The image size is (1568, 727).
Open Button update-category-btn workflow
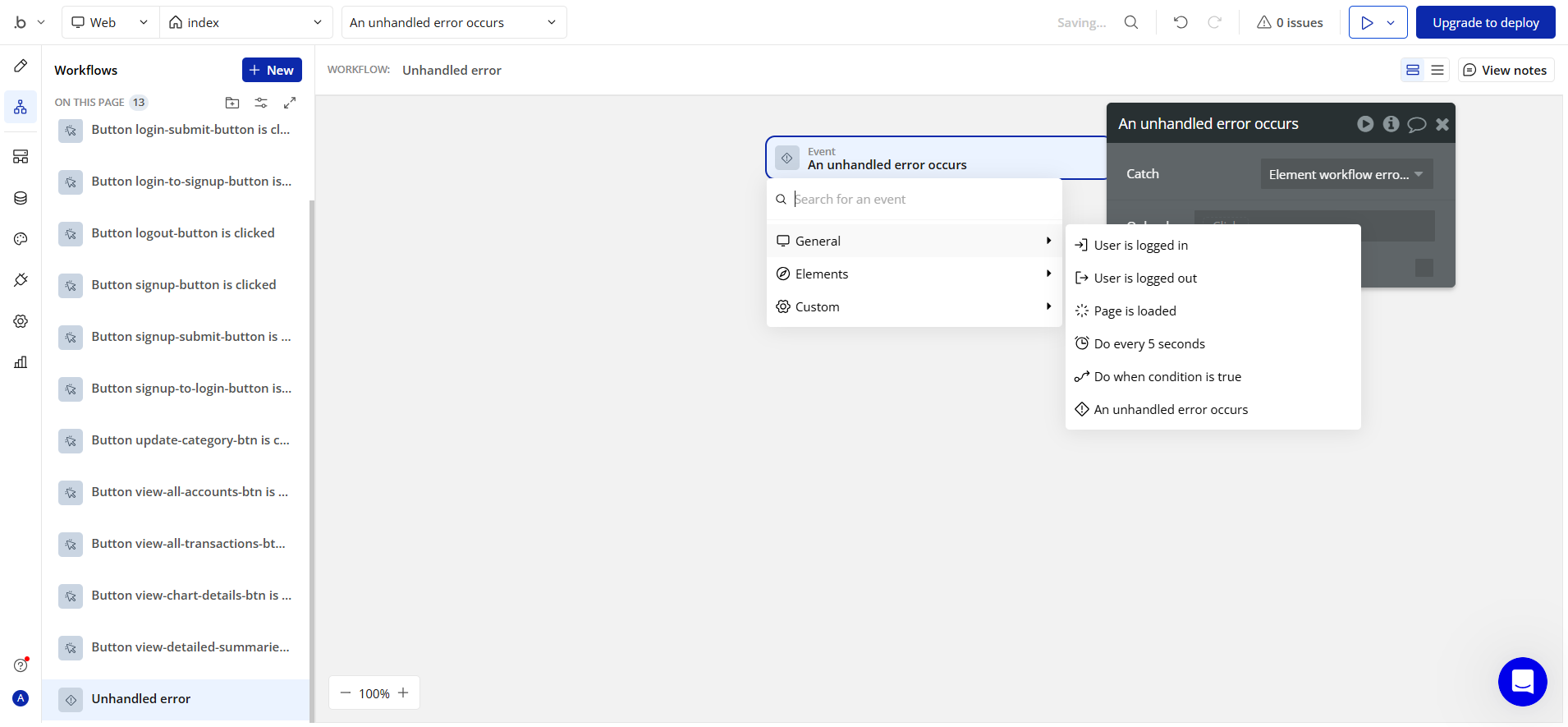pos(176,440)
